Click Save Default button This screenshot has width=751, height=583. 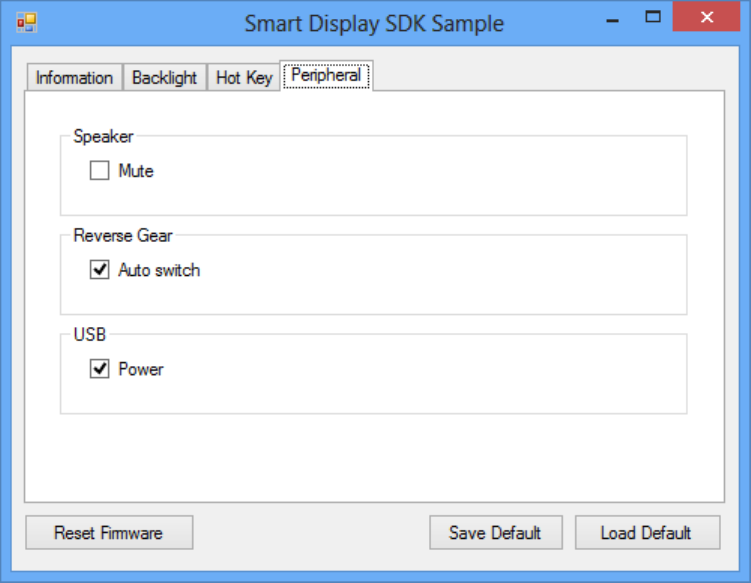click(x=496, y=532)
